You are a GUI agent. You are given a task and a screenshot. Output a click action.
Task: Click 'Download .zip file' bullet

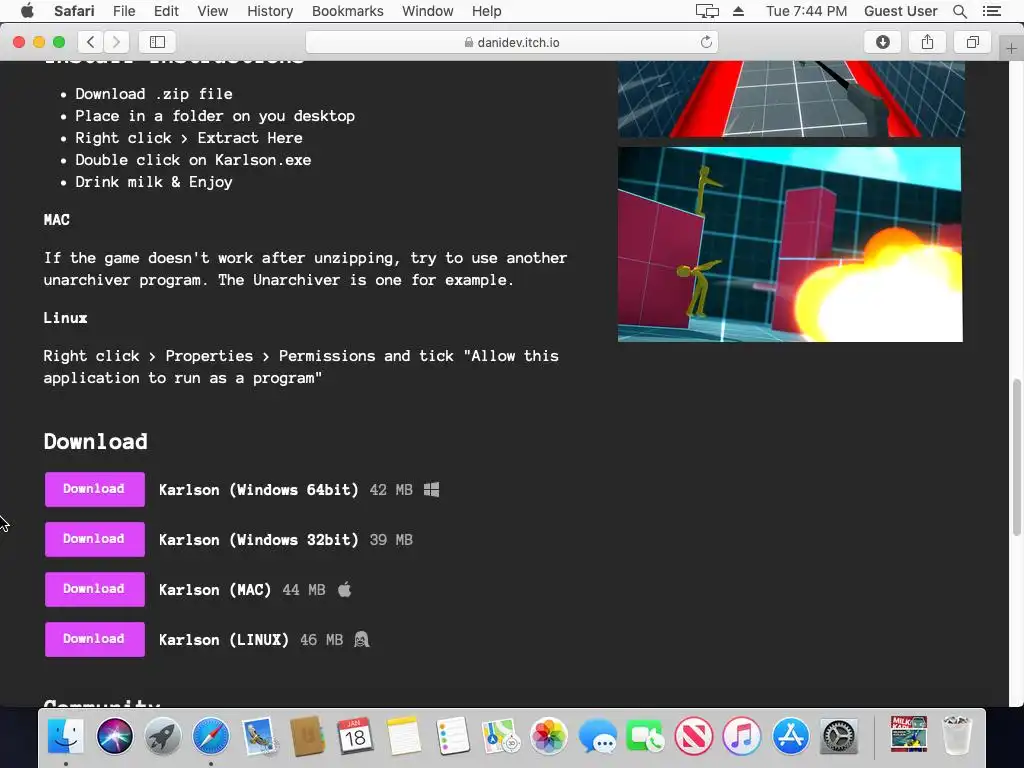click(153, 94)
